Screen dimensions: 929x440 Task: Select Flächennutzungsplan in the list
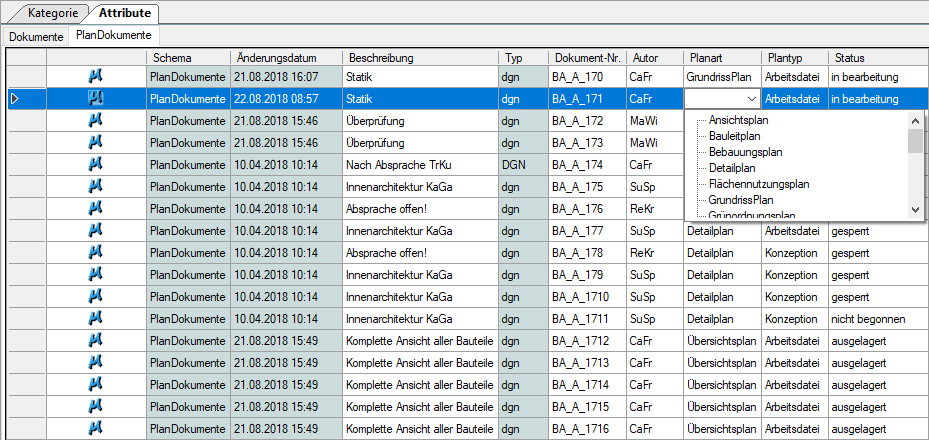(759, 184)
